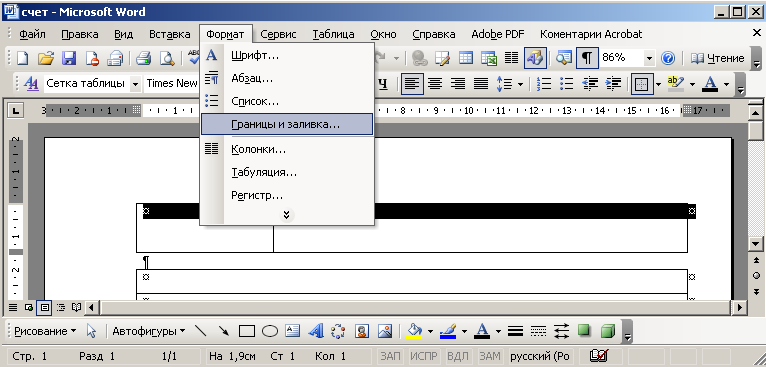The width and height of the screenshot is (766, 367).
Task: Toggle Center alignment
Action: click(435, 84)
